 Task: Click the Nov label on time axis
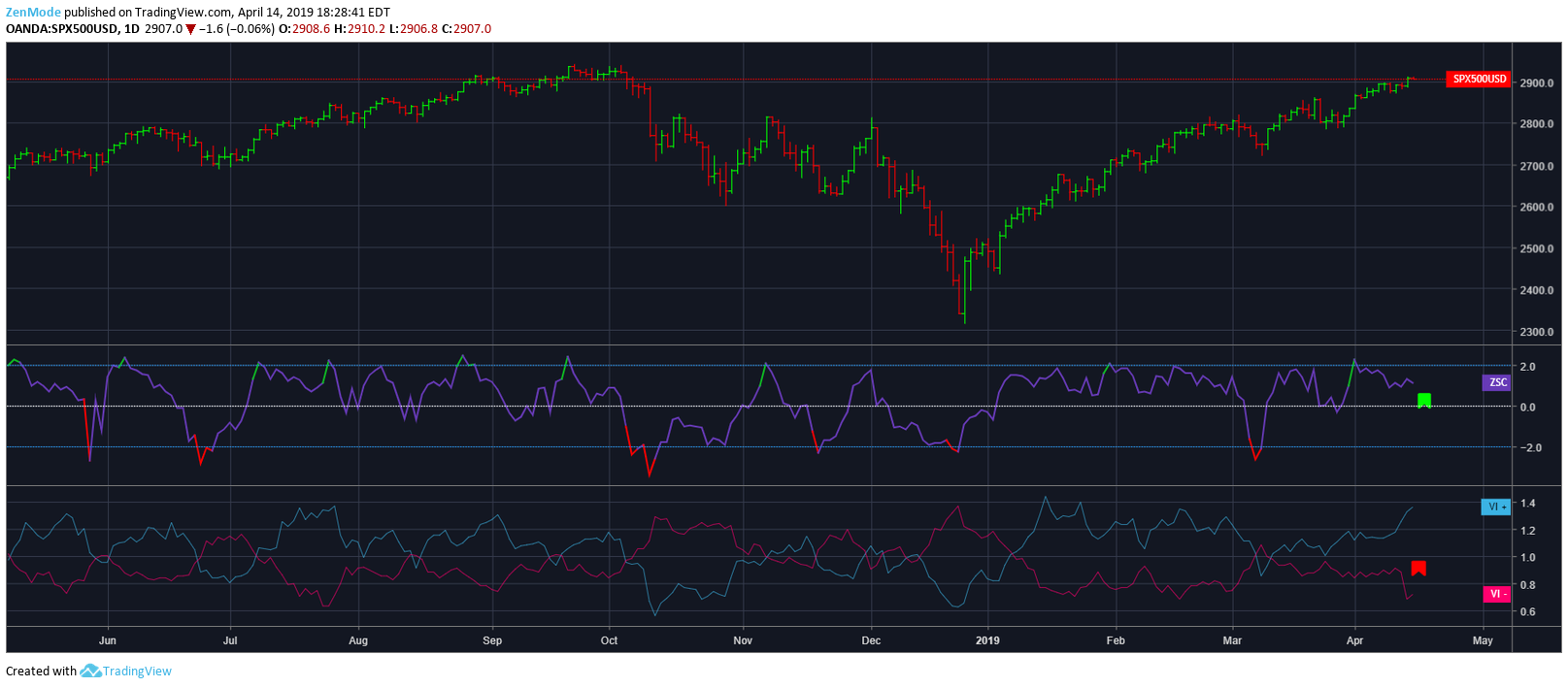[743, 640]
